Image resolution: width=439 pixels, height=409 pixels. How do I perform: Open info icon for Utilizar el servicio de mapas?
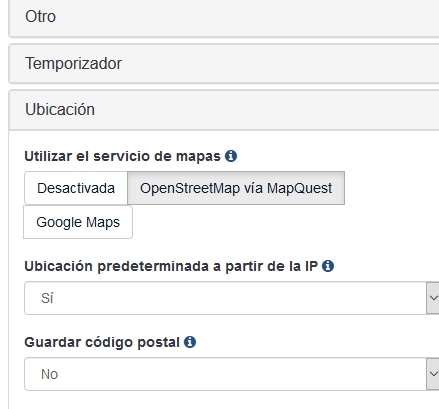point(231,156)
